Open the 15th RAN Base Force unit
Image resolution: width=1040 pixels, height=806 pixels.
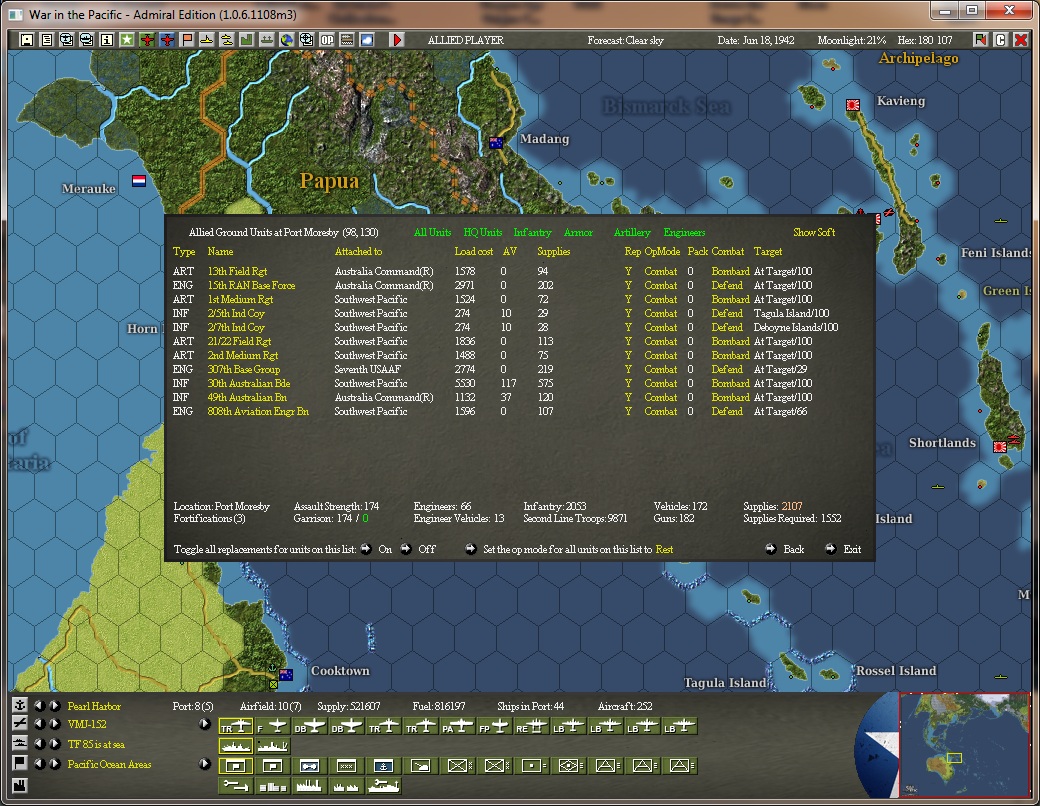coord(251,285)
